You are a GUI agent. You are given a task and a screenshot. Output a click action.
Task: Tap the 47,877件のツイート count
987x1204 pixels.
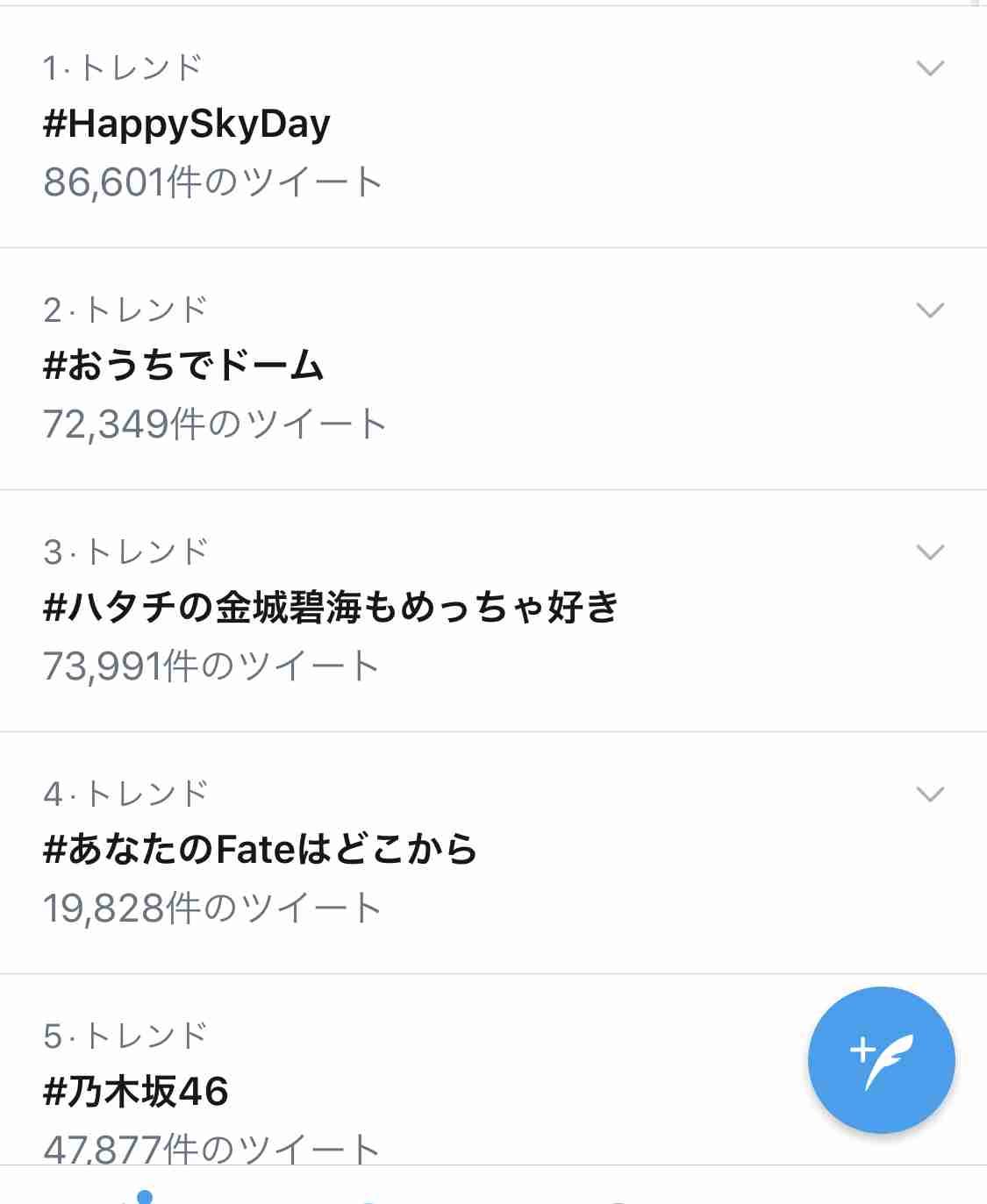tap(211, 1149)
